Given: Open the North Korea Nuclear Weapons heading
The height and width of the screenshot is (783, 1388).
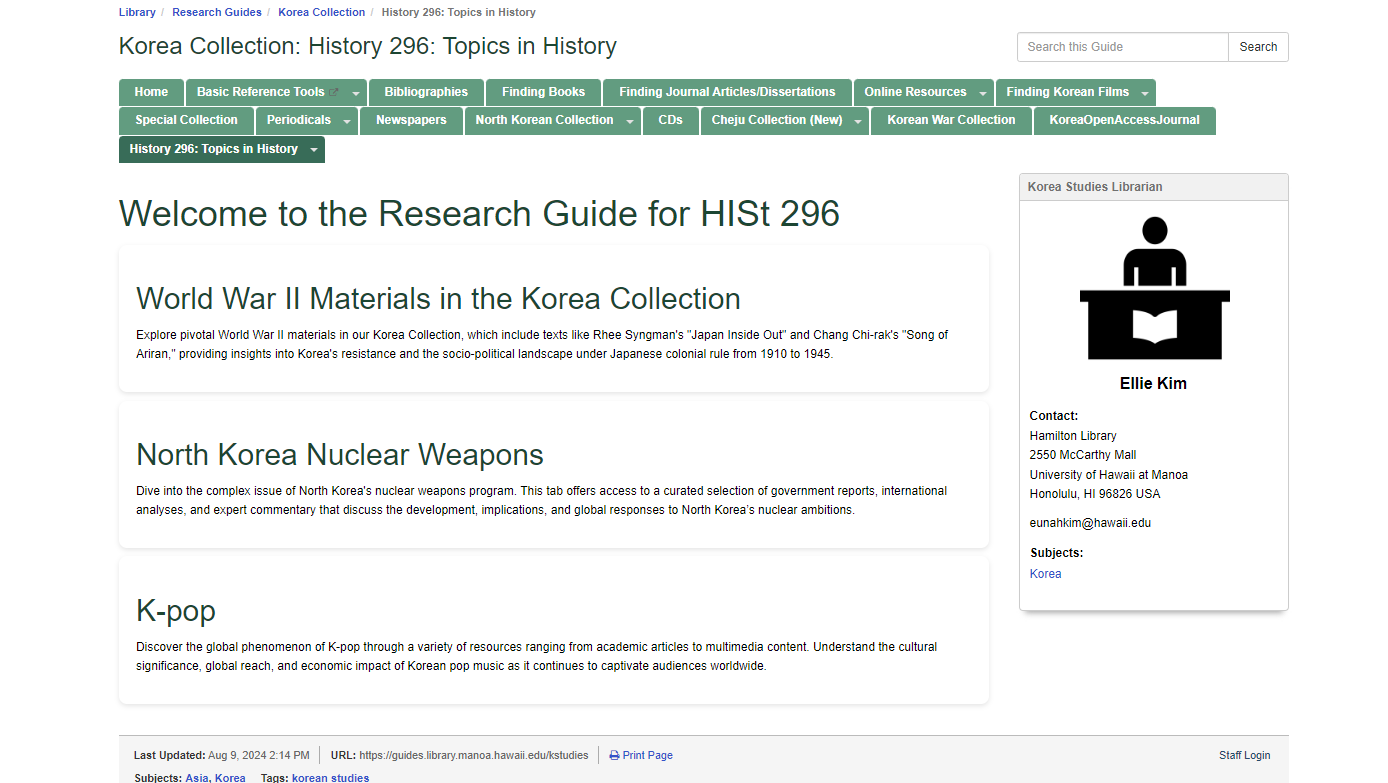Looking at the screenshot, I should click(x=340, y=455).
